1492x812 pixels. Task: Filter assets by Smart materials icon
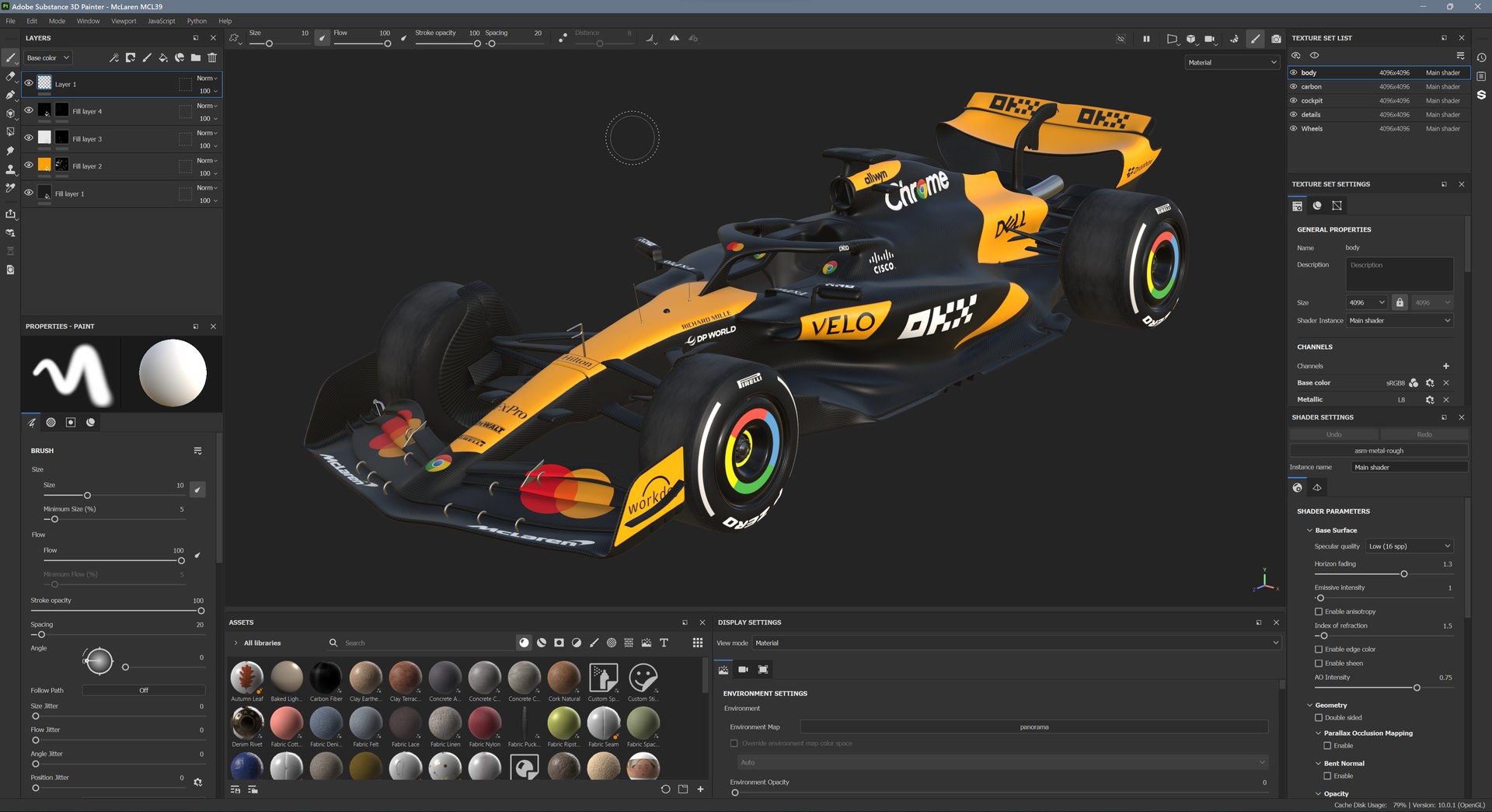(542, 643)
